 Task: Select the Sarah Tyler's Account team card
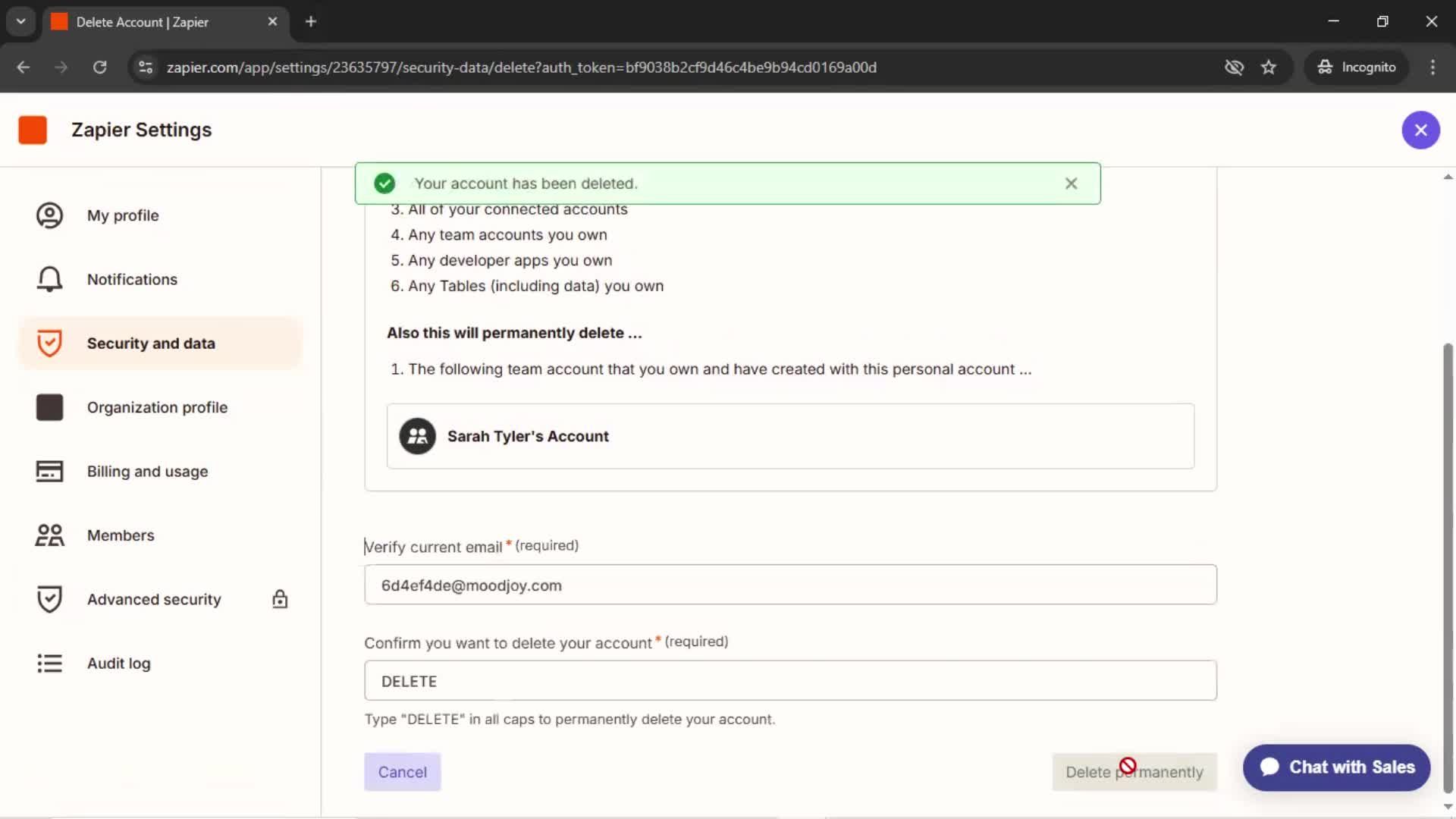click(x=790, y=436)
